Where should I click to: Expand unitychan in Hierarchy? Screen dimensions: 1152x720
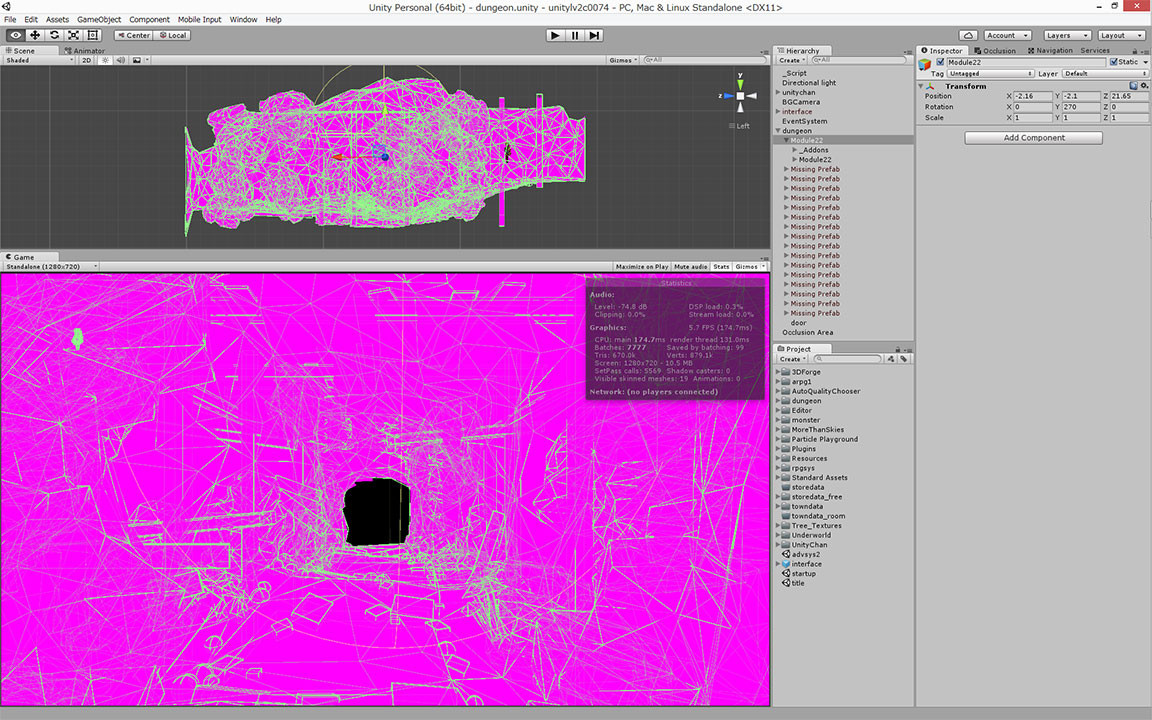click(x=778, y=93)
